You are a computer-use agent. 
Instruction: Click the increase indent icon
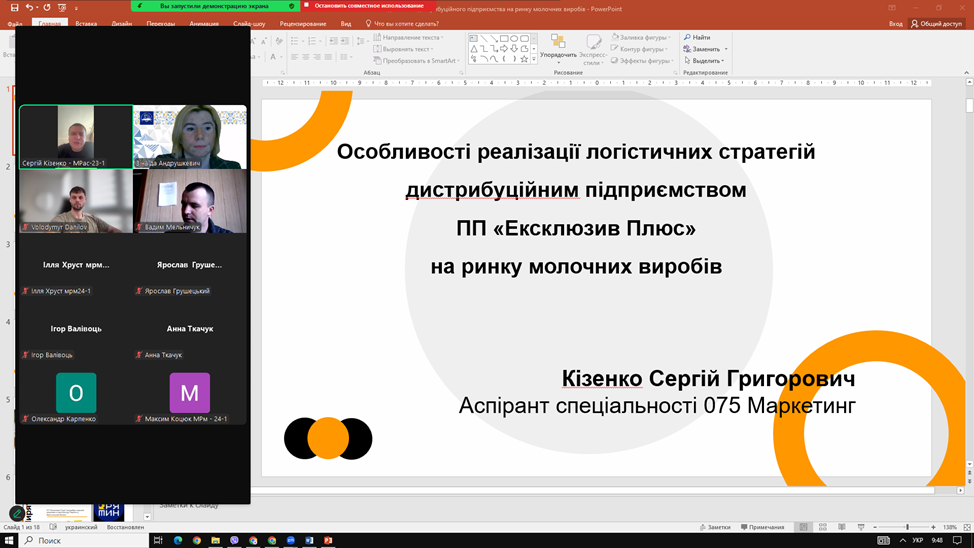[x=345, y=41]
